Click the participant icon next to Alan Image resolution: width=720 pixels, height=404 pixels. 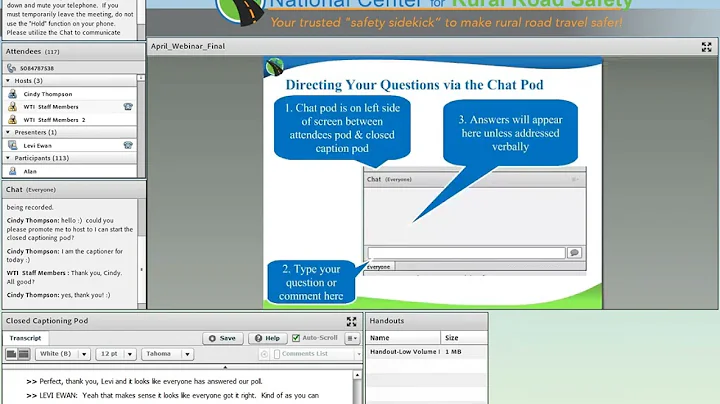[x=12, y=171]
